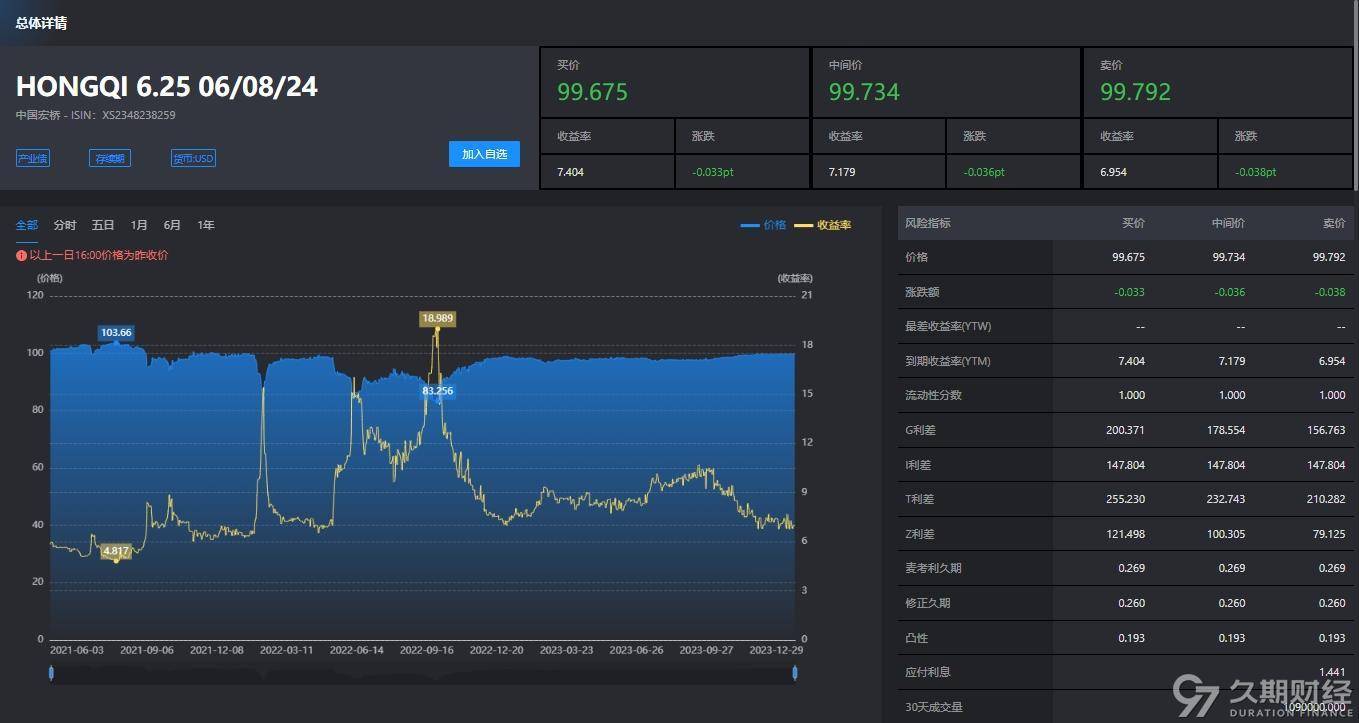The width and height of the screenshot is (1359, 723).
Task: Click the G利差 row label
Action: (x=919, y=430)
